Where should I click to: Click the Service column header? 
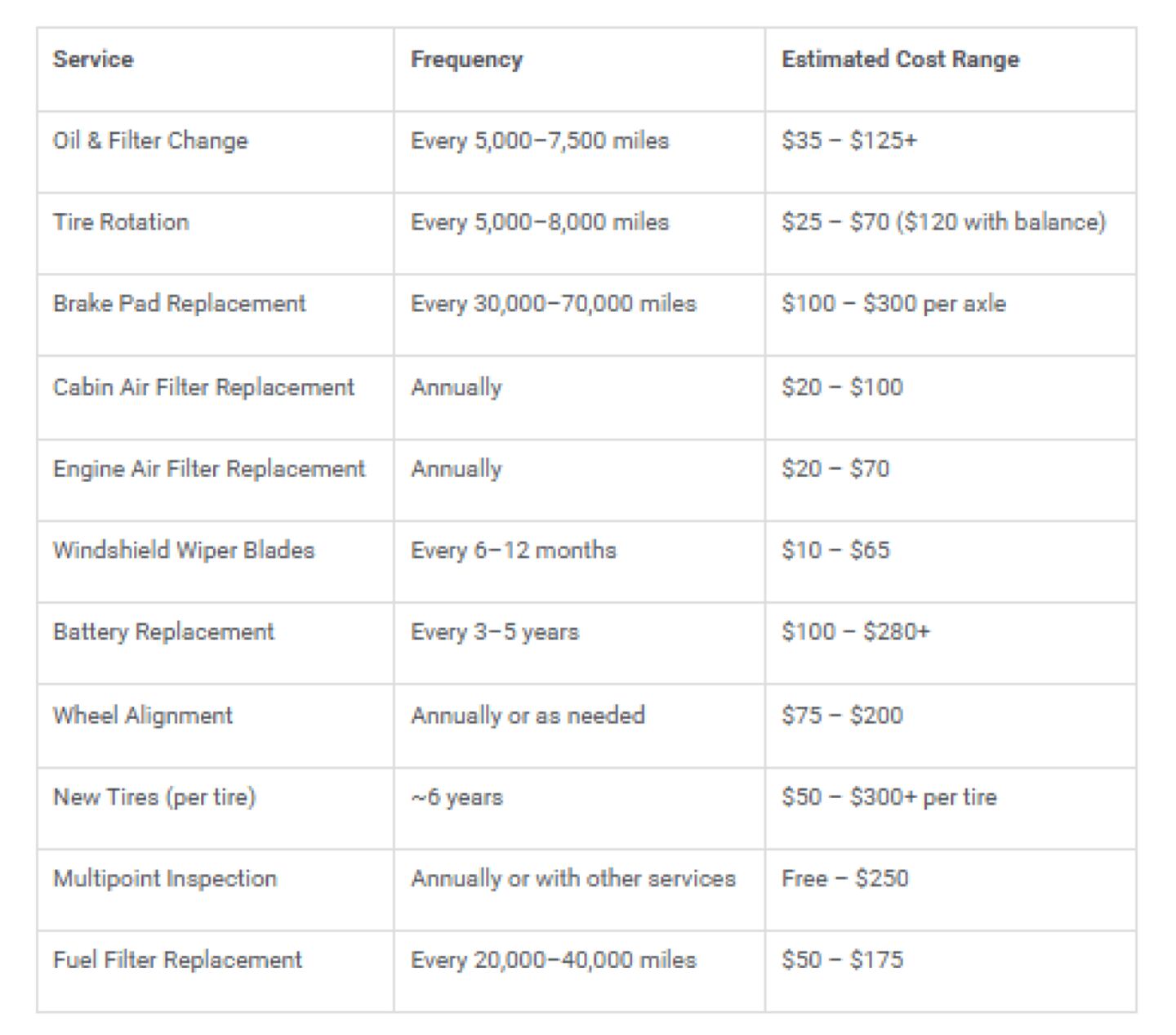[93, 60]
